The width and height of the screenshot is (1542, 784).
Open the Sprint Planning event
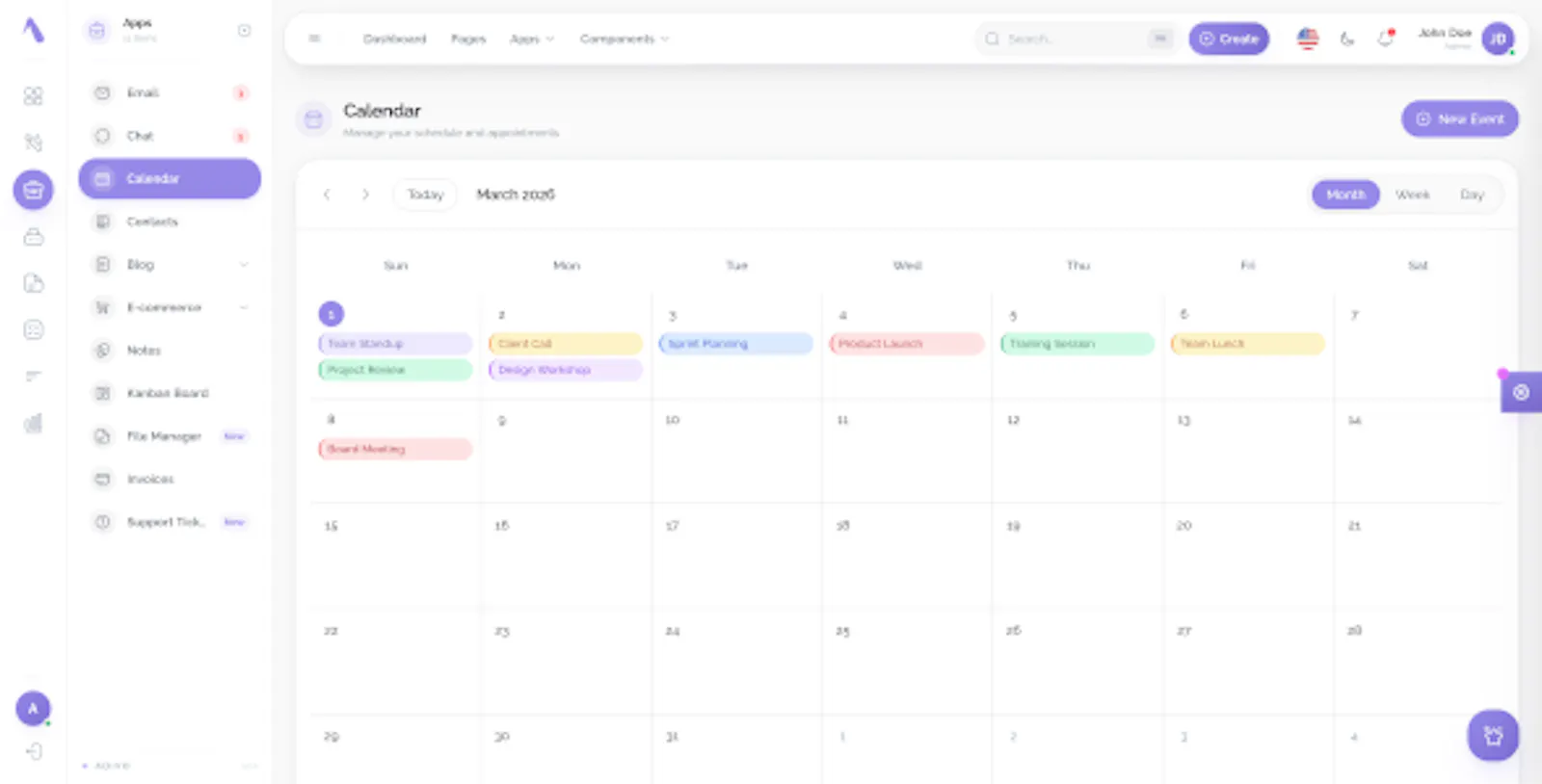736,344
